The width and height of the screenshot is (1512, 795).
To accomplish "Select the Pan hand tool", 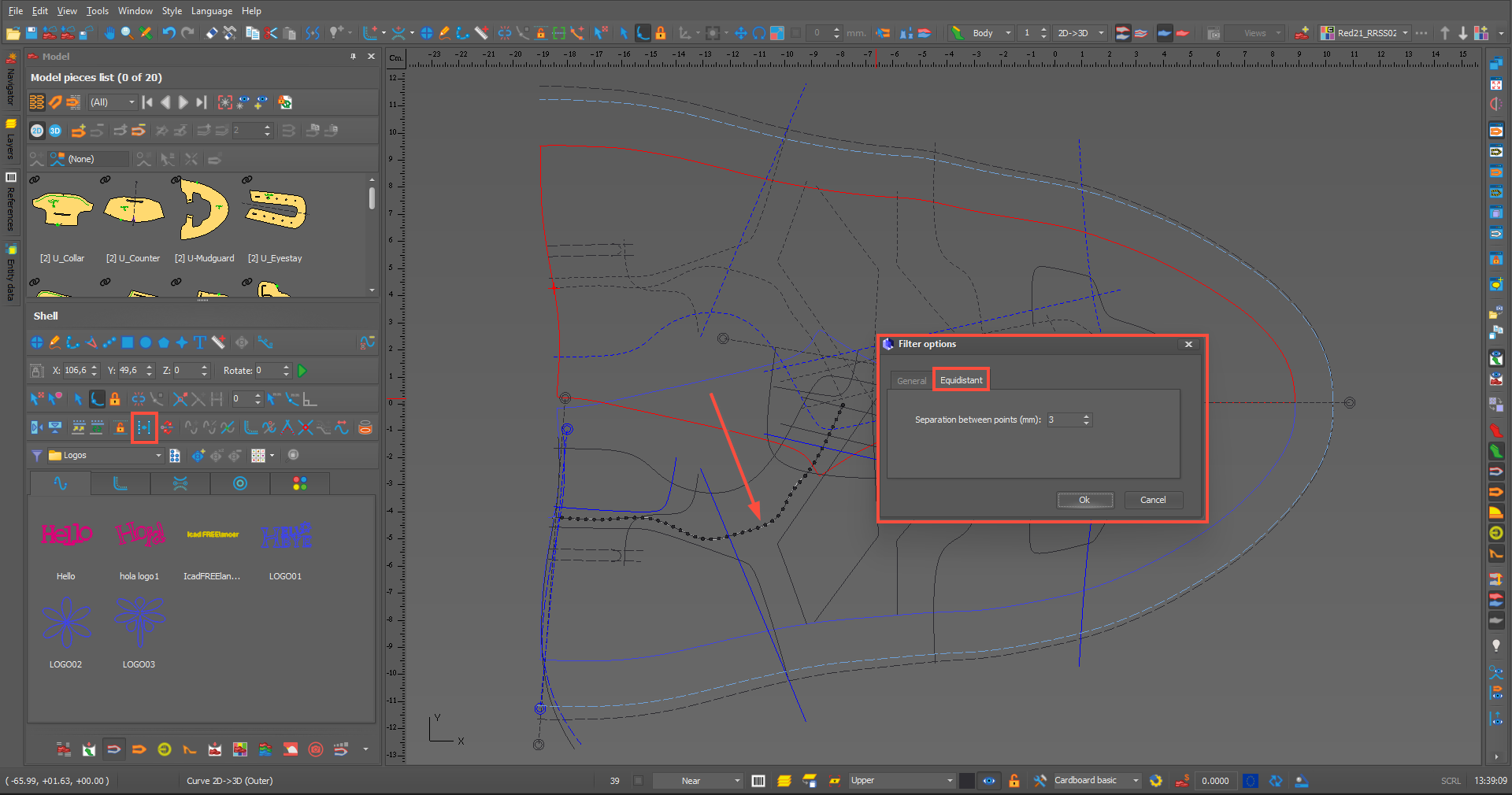I will point(109,33).
